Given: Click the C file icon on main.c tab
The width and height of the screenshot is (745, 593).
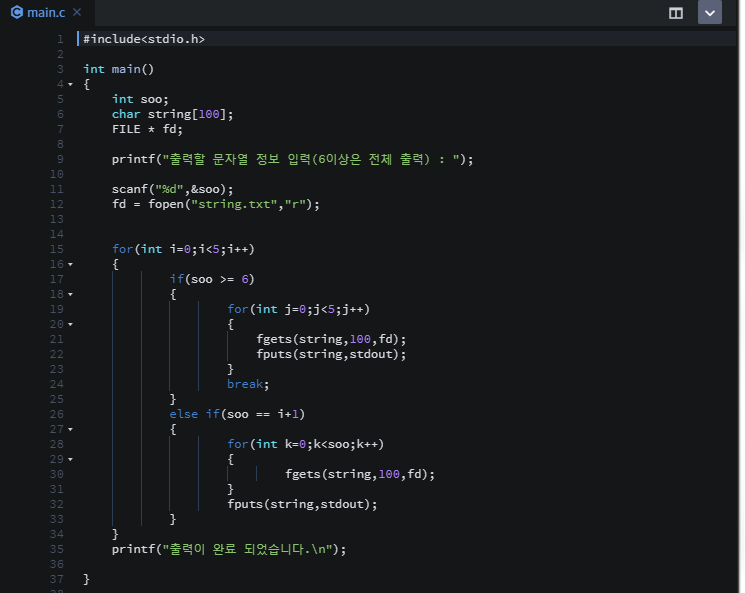Looking at the screenshot, I should tap(17, 12).
